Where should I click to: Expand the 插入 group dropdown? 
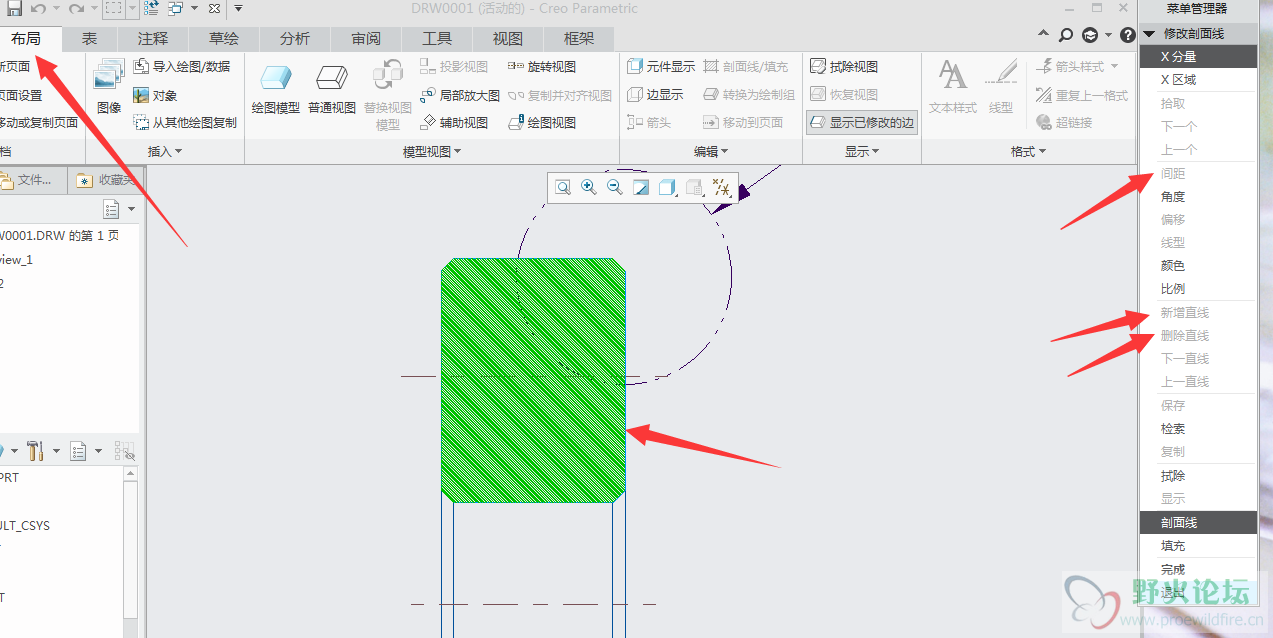click(x=165, y=151)
